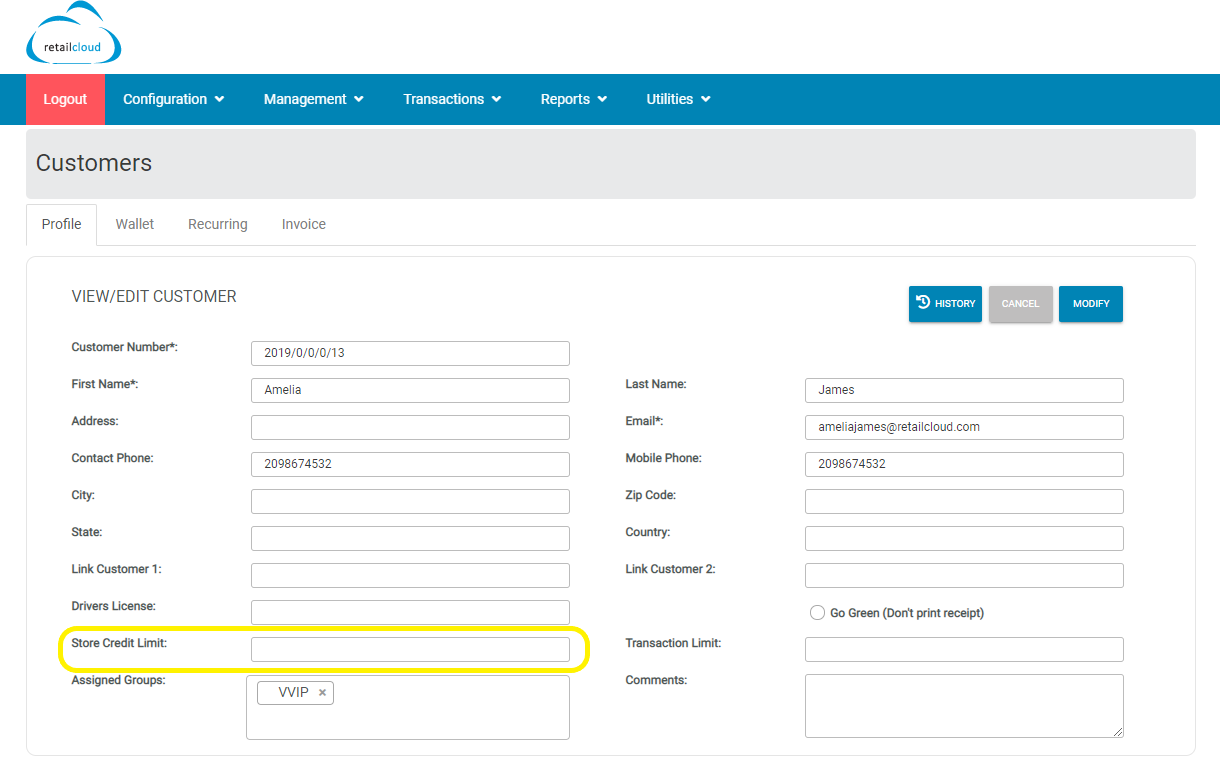This screenshot has height=773, width=1220.
Task: Click the Link Customer 2 field
Action: coord(964,575)
